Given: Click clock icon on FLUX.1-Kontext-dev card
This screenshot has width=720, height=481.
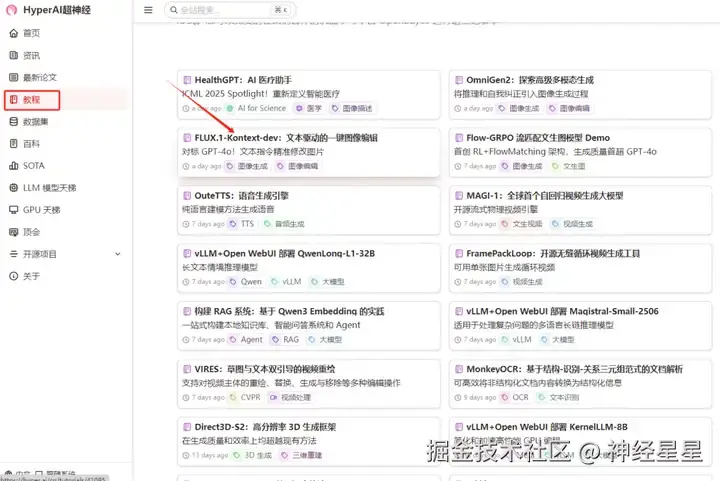Looking at the screenshot, I should 186,166.
